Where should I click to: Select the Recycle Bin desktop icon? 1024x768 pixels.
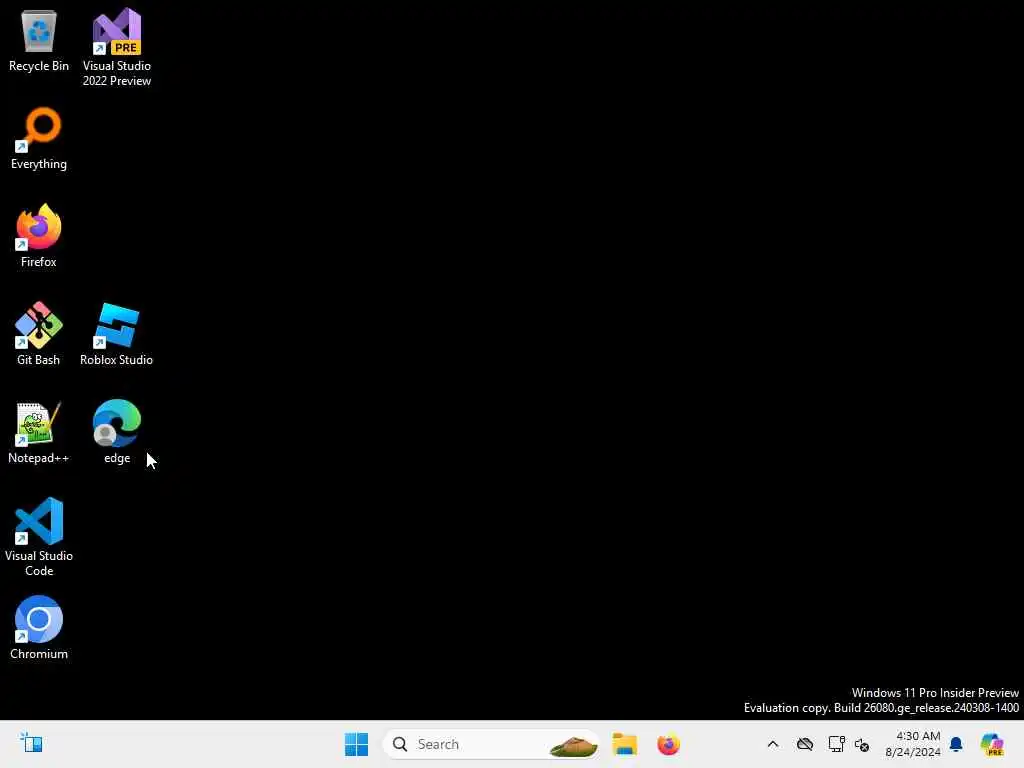pyautogui.click(x=39, y=41)
